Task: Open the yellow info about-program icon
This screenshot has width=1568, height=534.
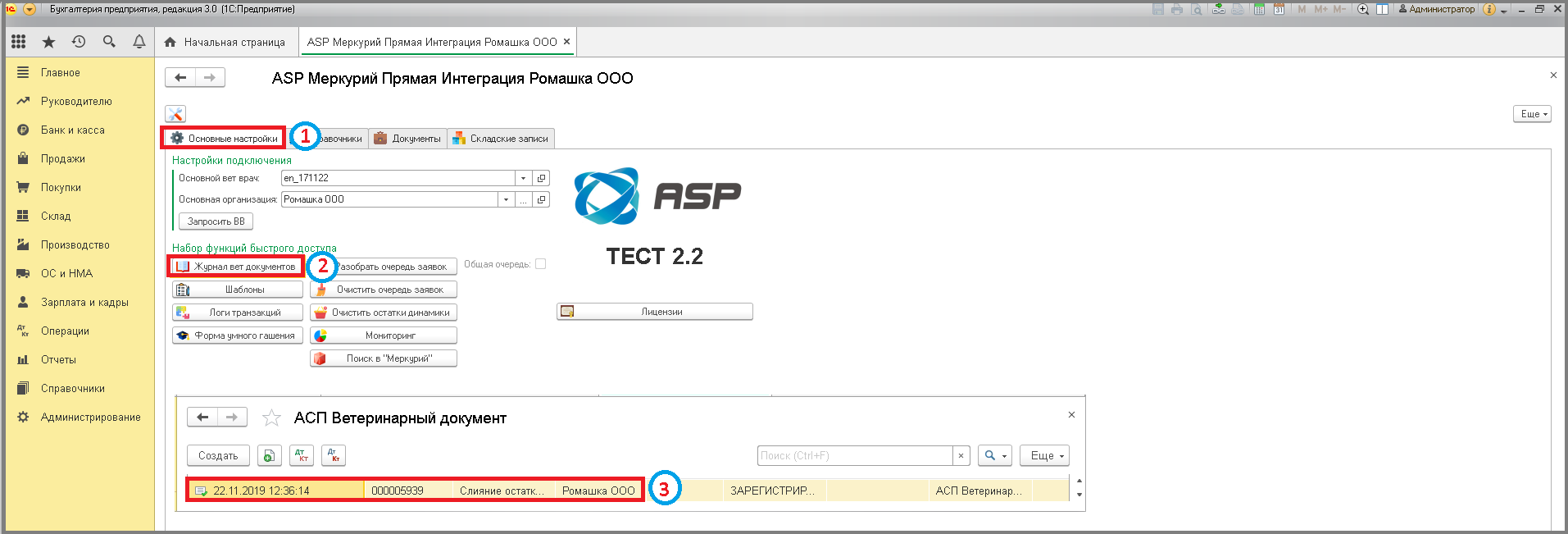Action: coord(1489,9)
